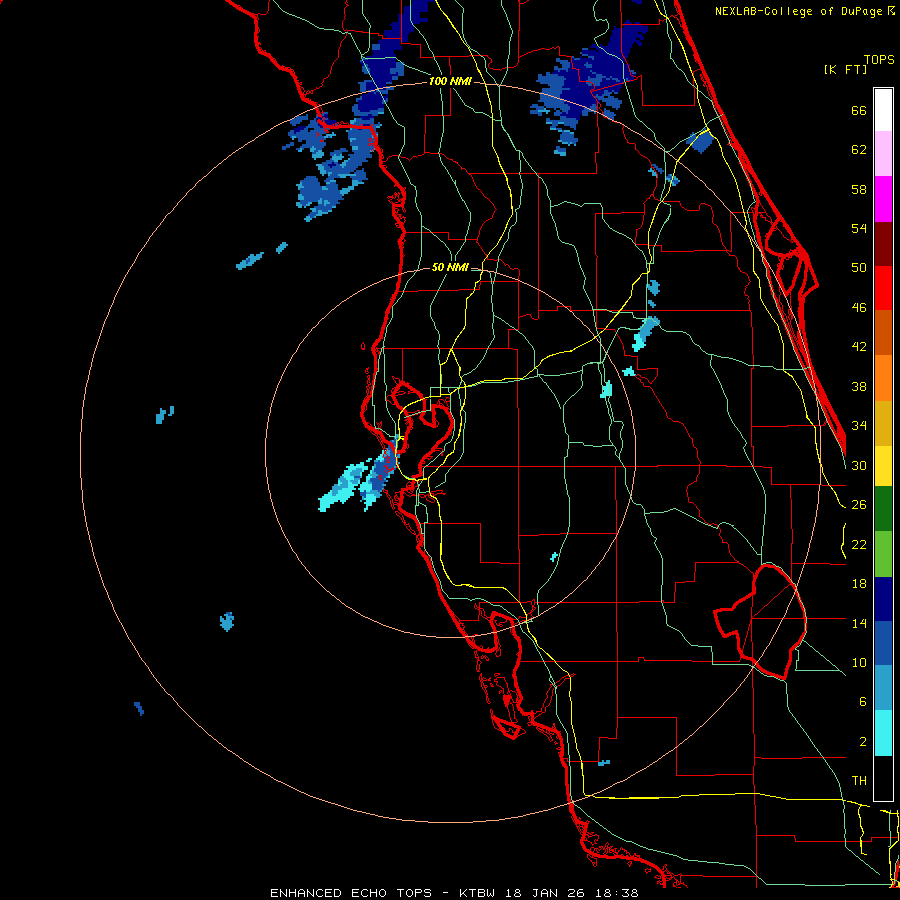Click the 6 value on the tops scale

863,702
